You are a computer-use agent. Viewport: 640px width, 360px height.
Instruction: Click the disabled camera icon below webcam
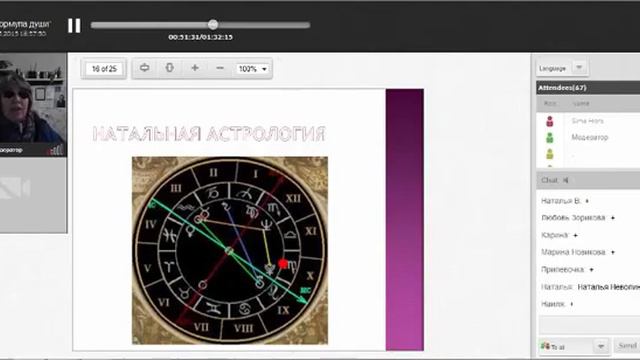(15, 188)
